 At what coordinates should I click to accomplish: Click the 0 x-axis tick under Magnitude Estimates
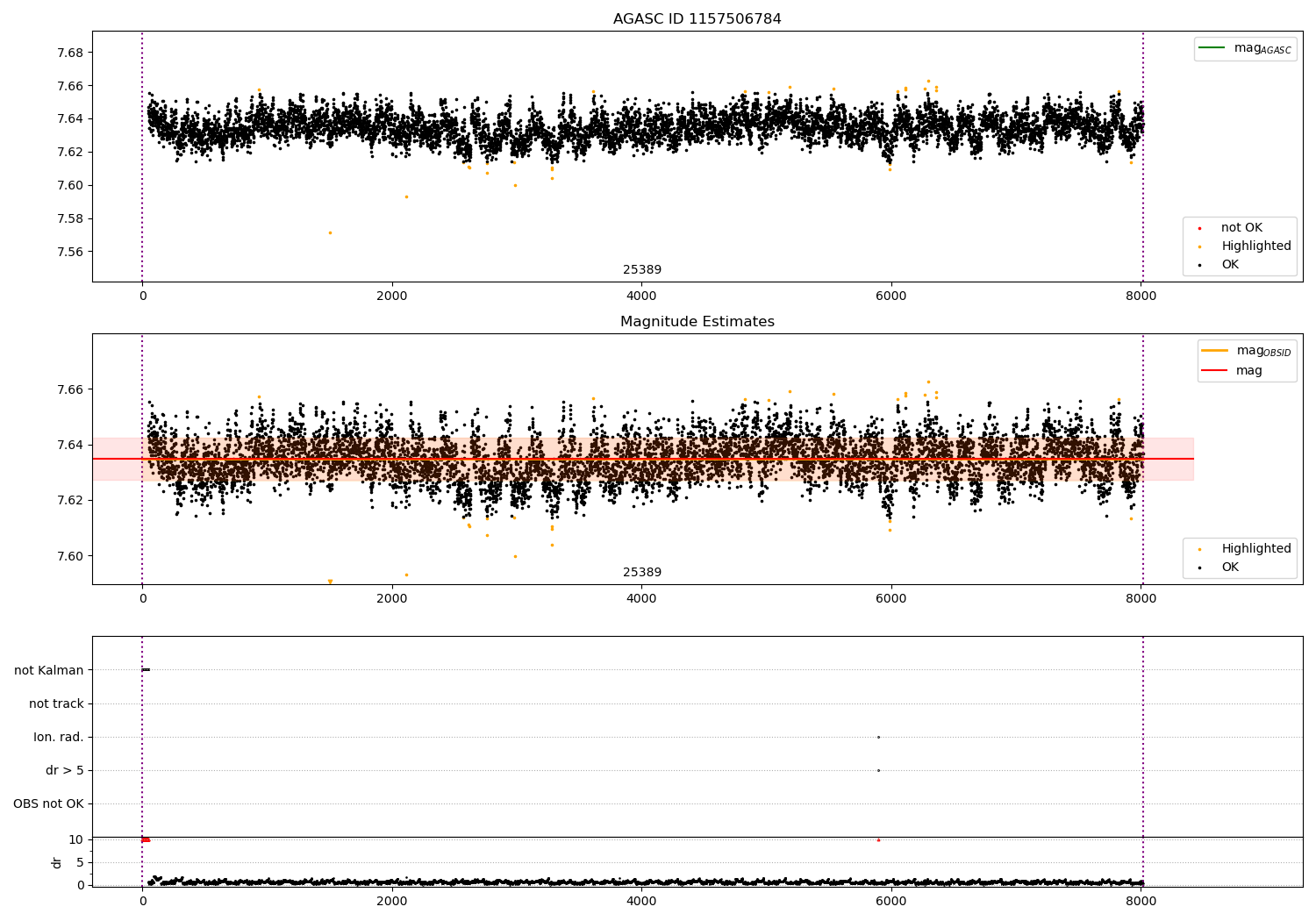click(142, 599)
